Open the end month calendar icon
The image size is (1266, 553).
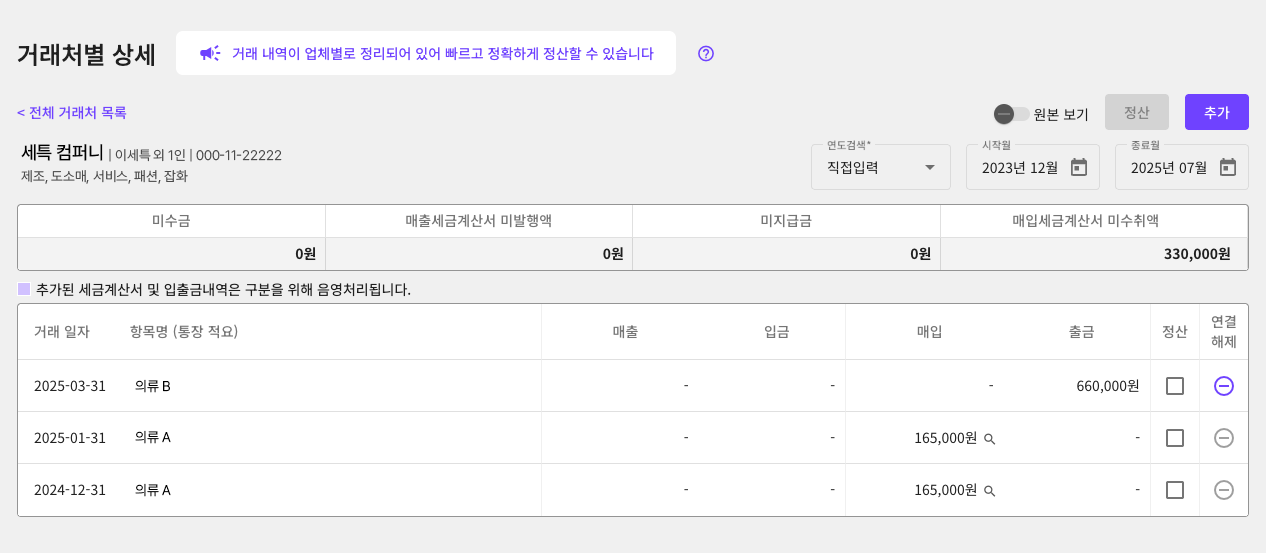[x=1228, y=167]
